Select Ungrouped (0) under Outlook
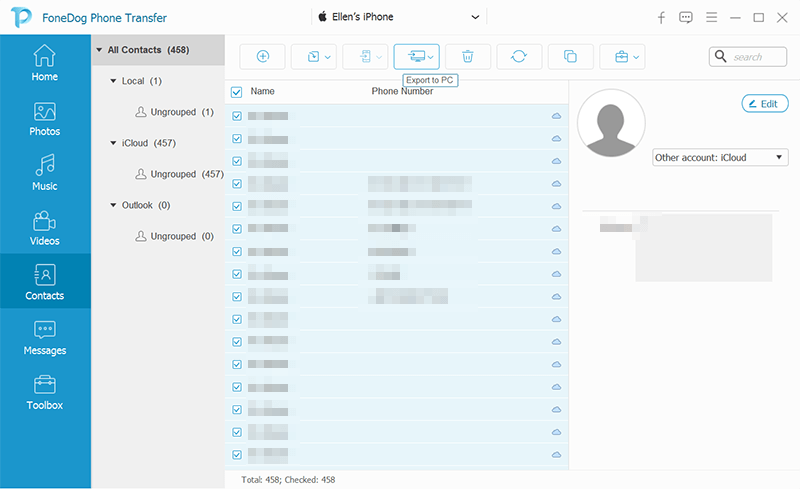800x489 pixels. pyautogui.click(x=174, y=236)
